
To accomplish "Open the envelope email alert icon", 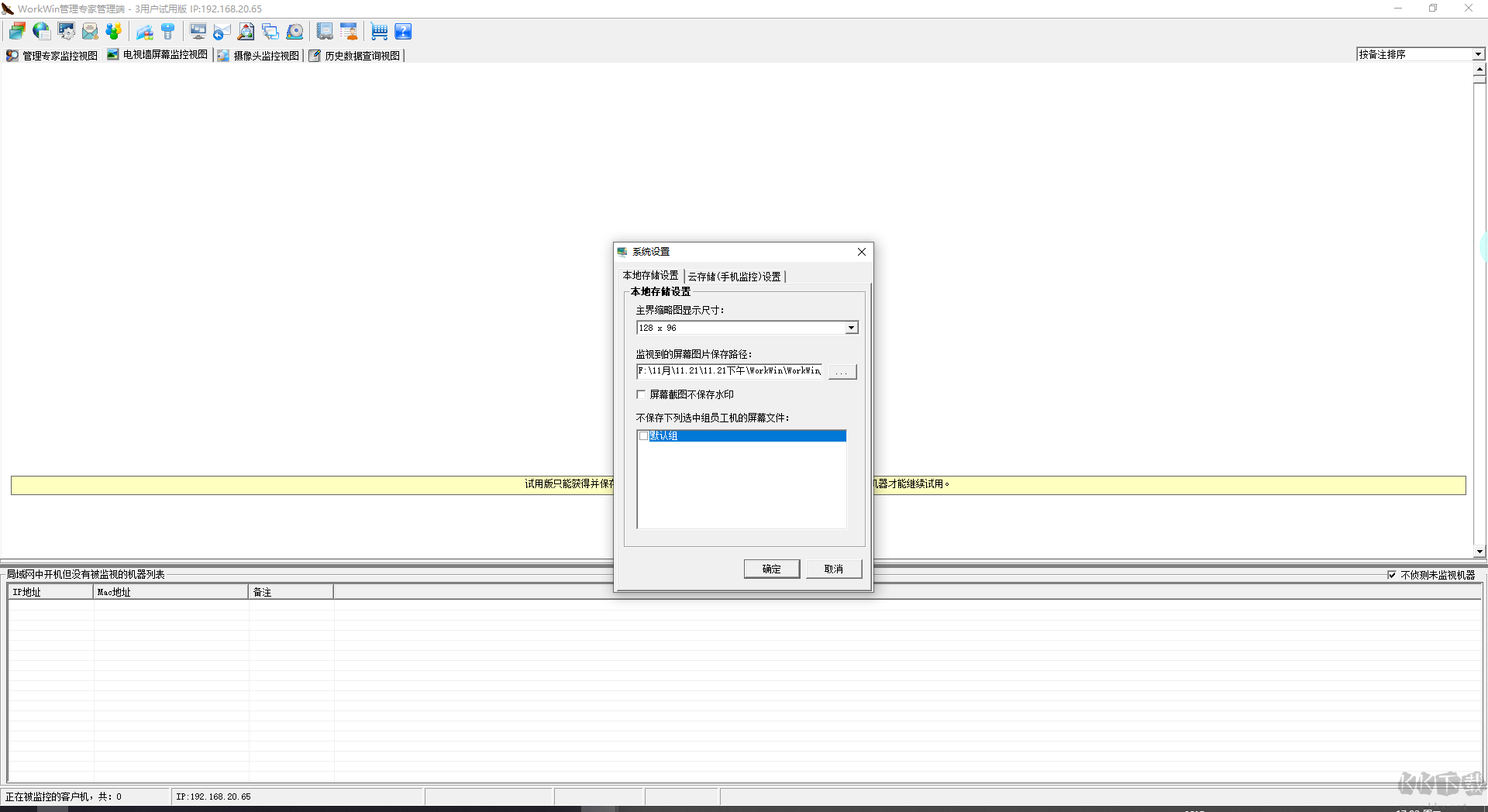I will point(90,31).
